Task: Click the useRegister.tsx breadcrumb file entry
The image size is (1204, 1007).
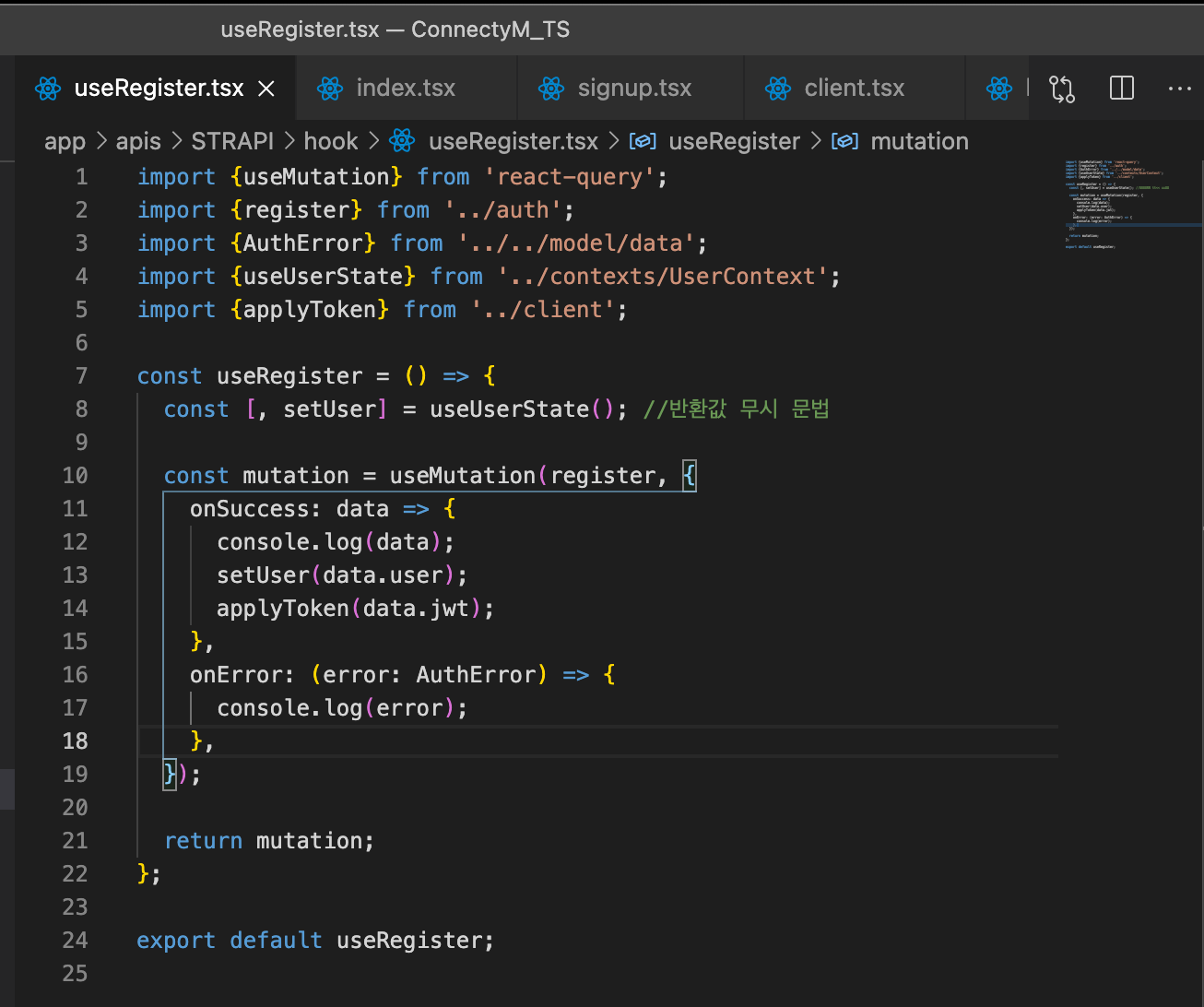Action: 513,141
